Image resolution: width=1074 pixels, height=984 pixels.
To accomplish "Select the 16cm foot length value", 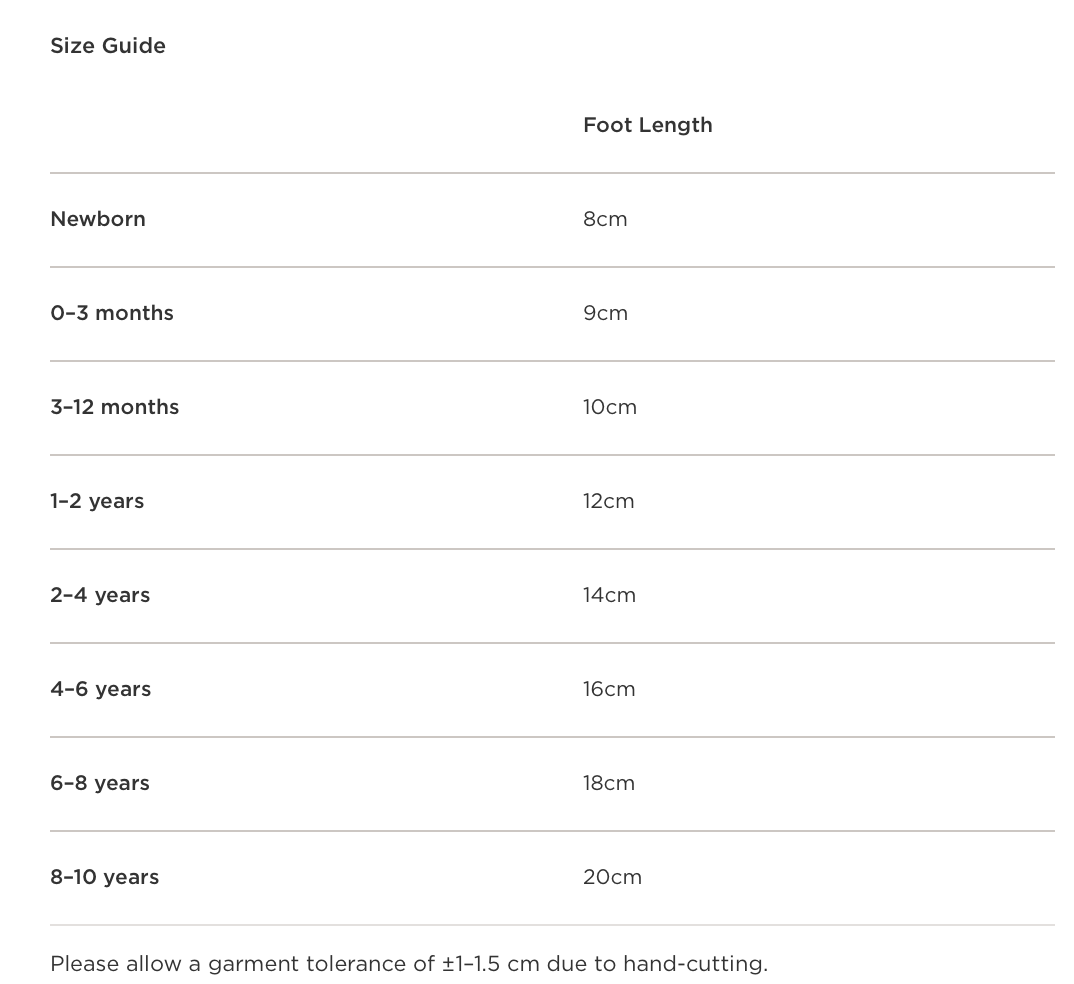I will tap(609, 689).
